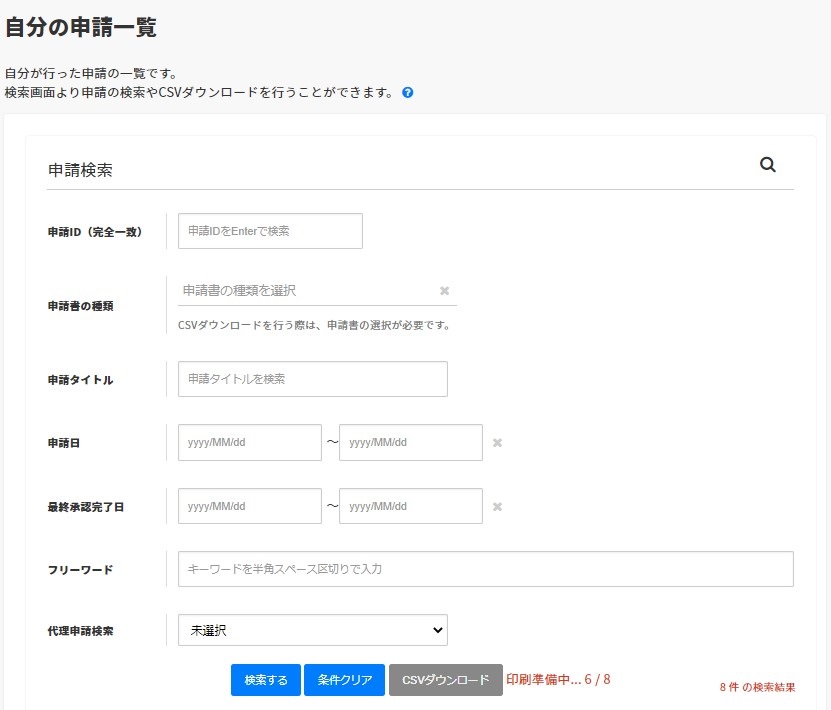
Task: Select the 申請日 end date field
Action: coord(410,443)
